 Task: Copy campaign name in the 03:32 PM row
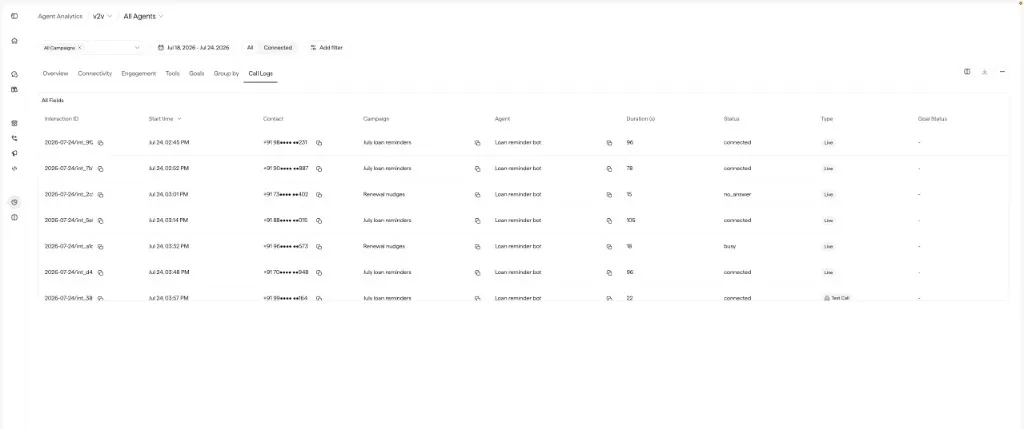[x=477, y=247]
